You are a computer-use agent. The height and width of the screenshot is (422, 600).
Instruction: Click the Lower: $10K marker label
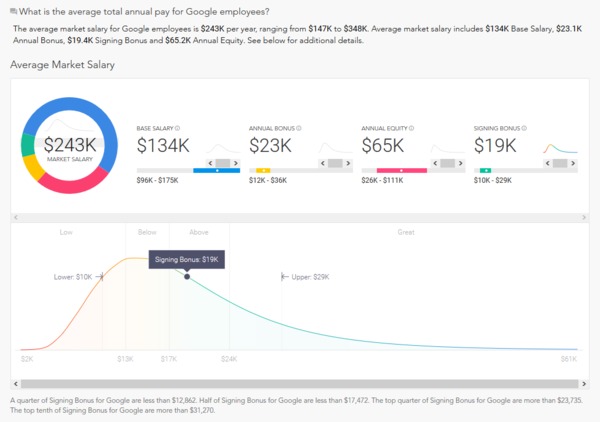tap(73, 277)
